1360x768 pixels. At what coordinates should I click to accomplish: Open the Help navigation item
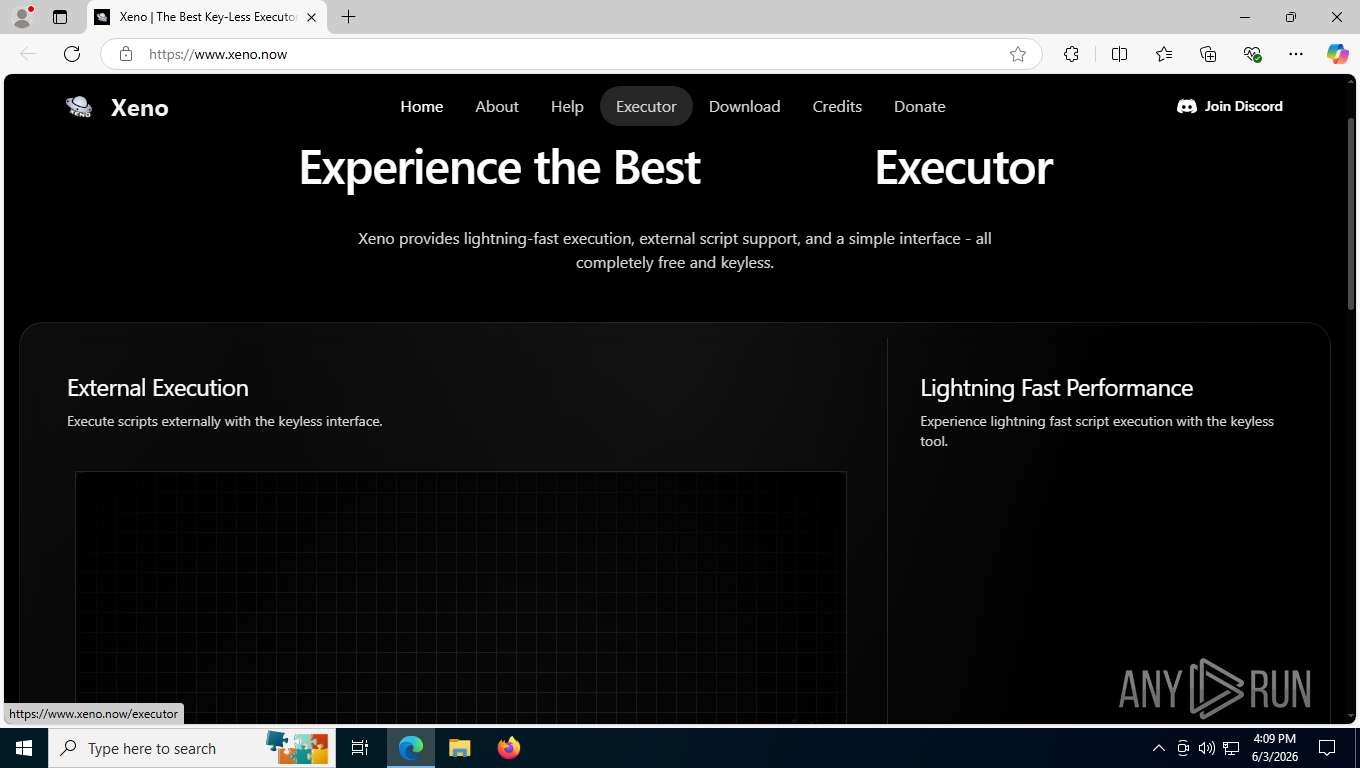[567, 106]
